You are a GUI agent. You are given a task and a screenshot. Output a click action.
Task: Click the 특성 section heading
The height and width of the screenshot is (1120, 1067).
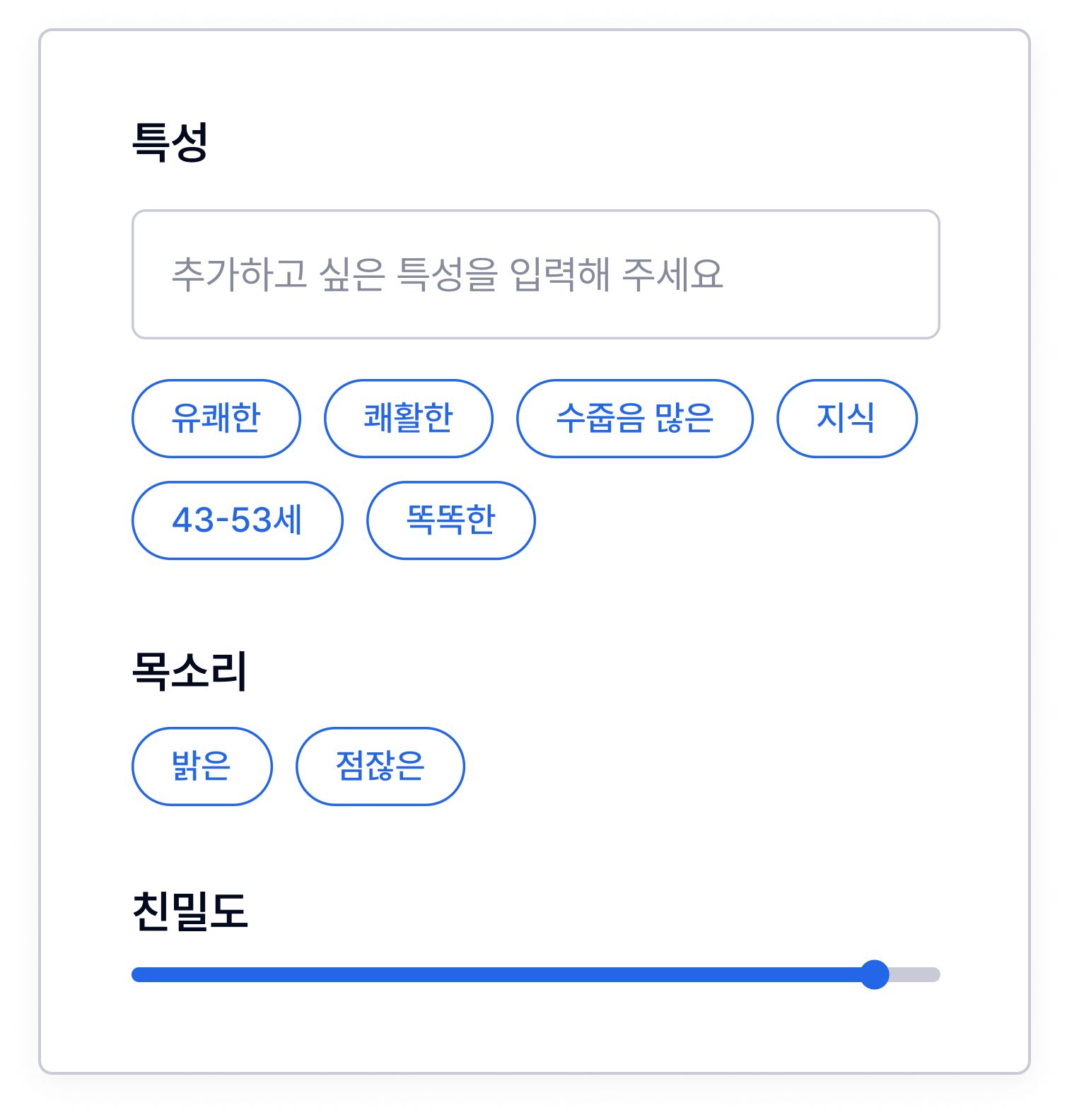pos(170,142)
